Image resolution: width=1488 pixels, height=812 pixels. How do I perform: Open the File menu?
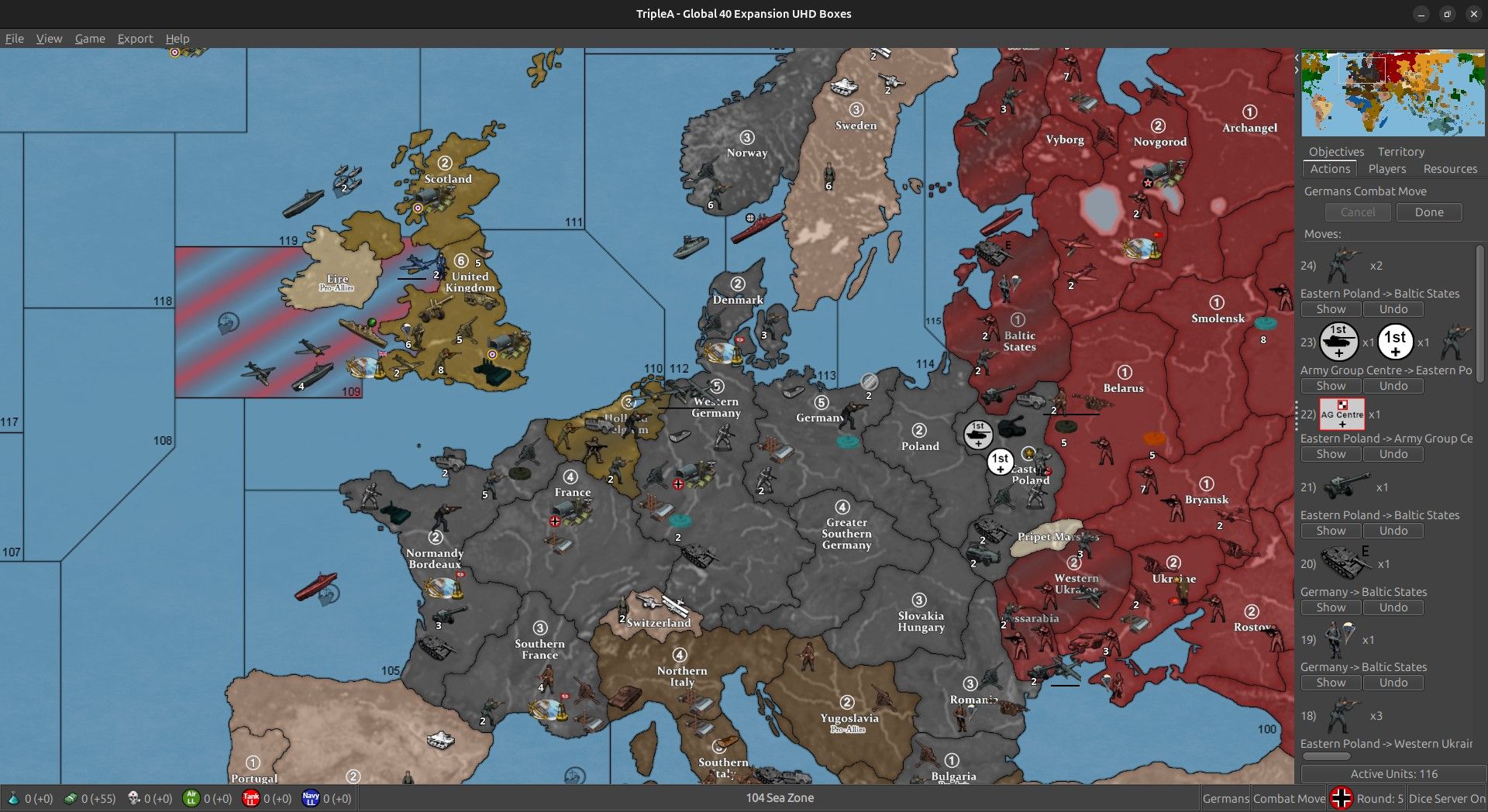pyautogui.click(x=15, y=39)
